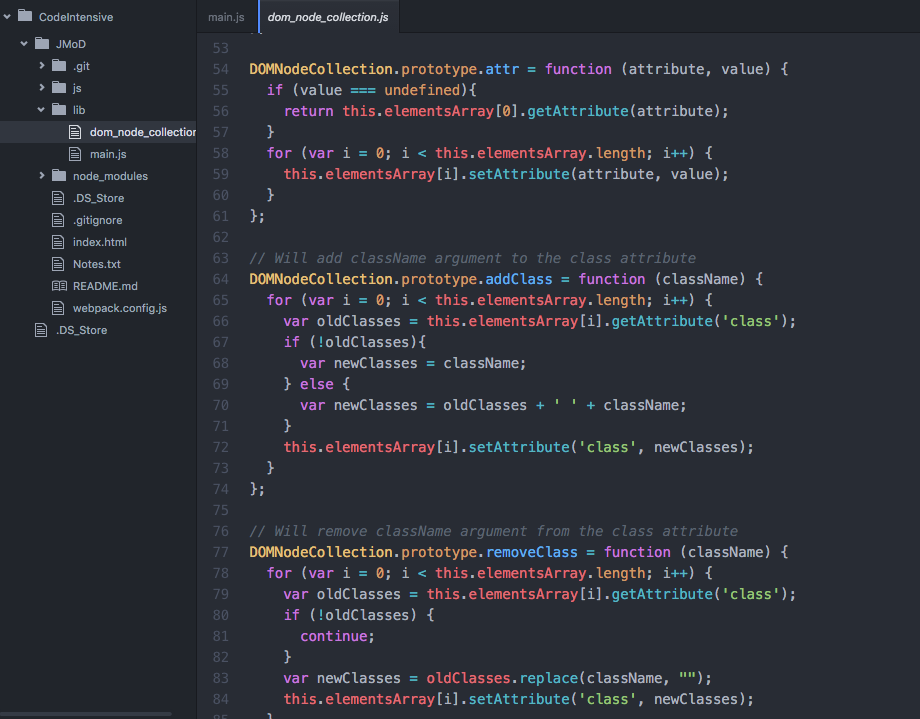This screenshot has width=920, height=719.
Task: Click the file icon of .DS_Store inside JMoD
Action: pyautogui.click(x=58, y=198)
